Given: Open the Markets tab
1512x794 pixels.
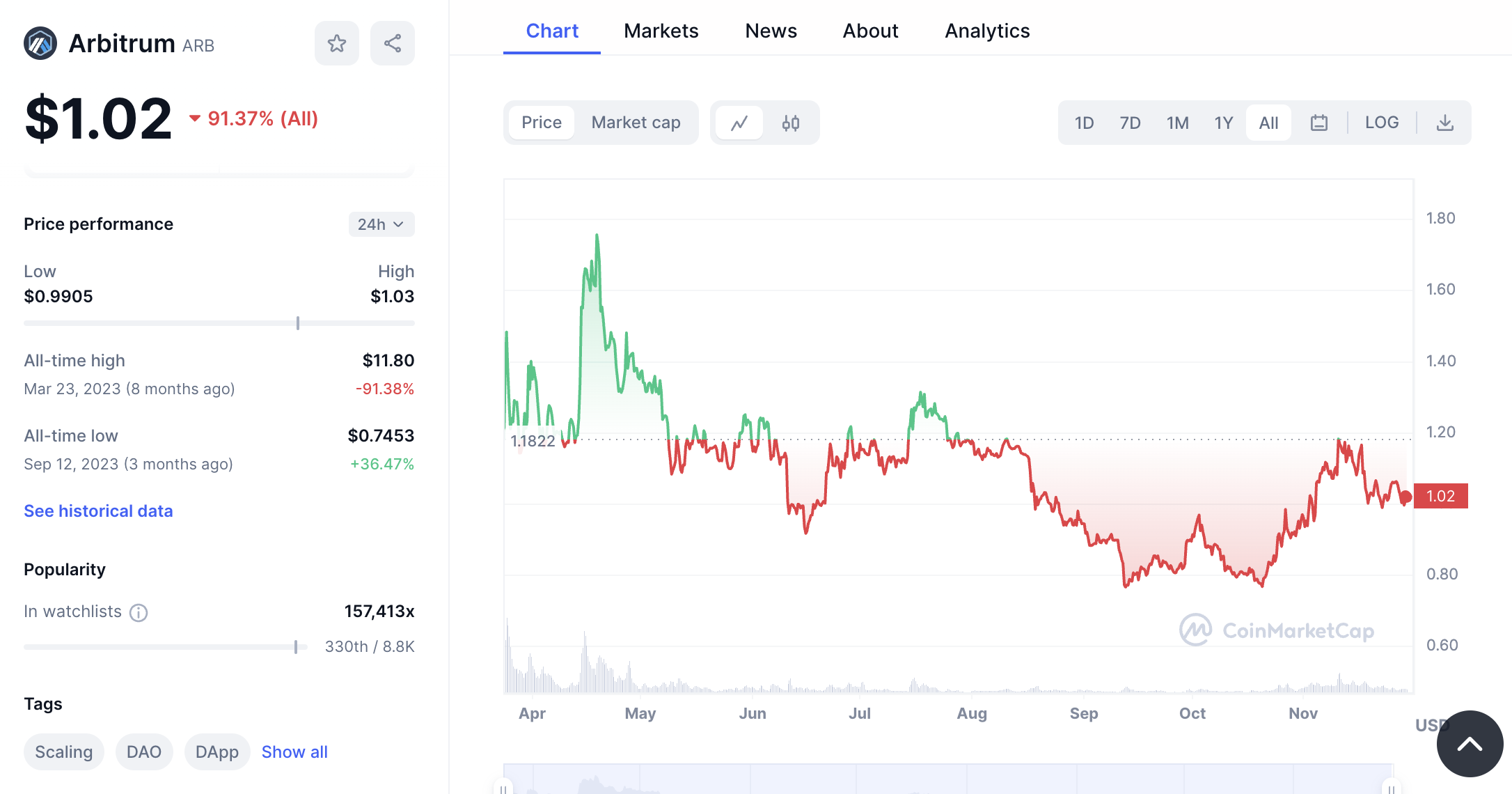Looking at the screenshot, I should click(661, 31).
